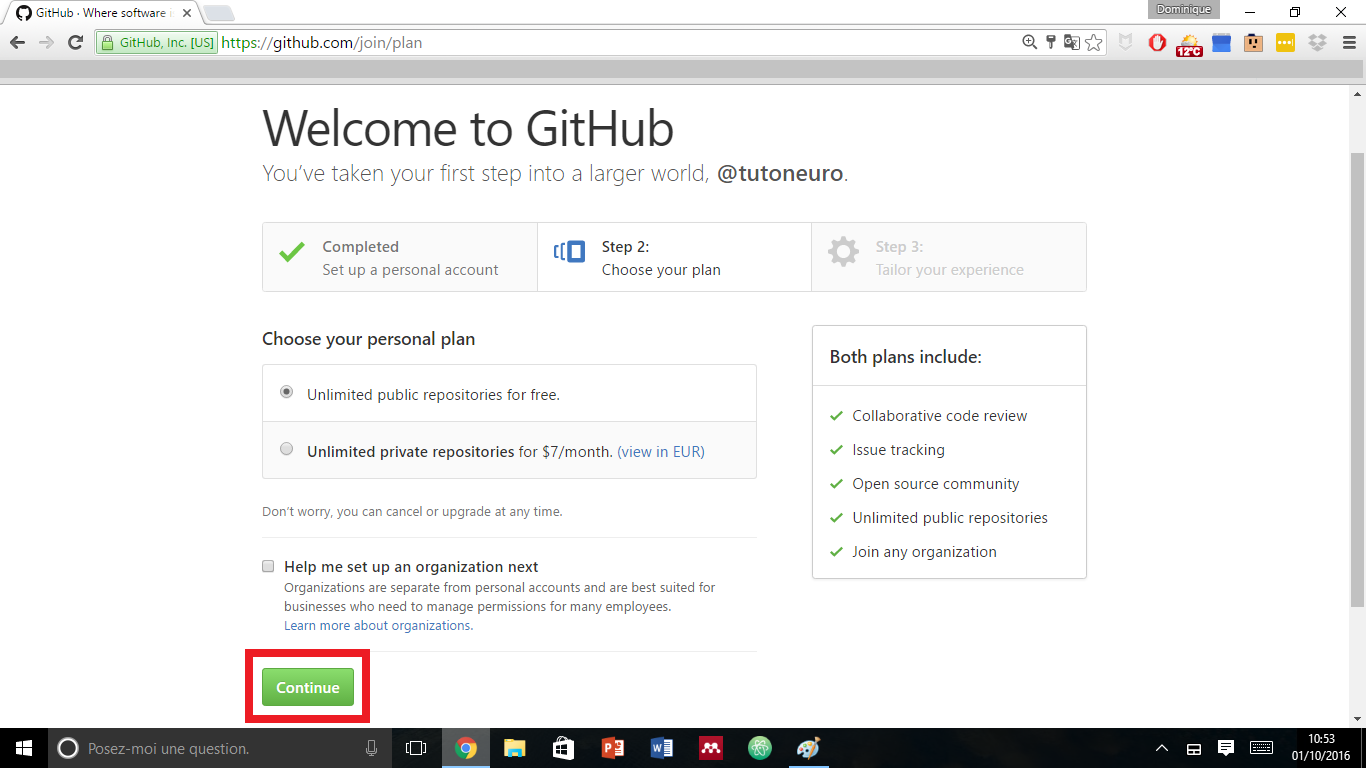Open the 12°C weather extension
1366x768 pixels.
[1189, 44]
